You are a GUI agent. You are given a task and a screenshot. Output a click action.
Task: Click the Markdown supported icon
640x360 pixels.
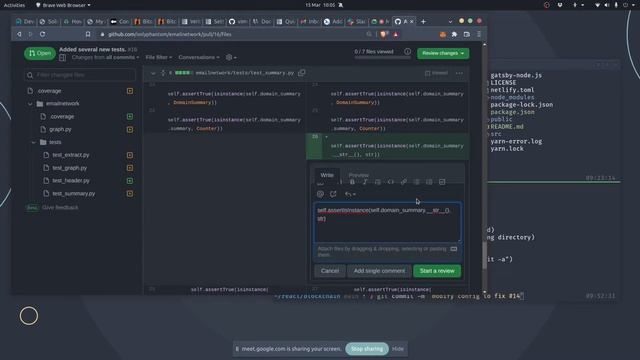(x=453, y=249)
